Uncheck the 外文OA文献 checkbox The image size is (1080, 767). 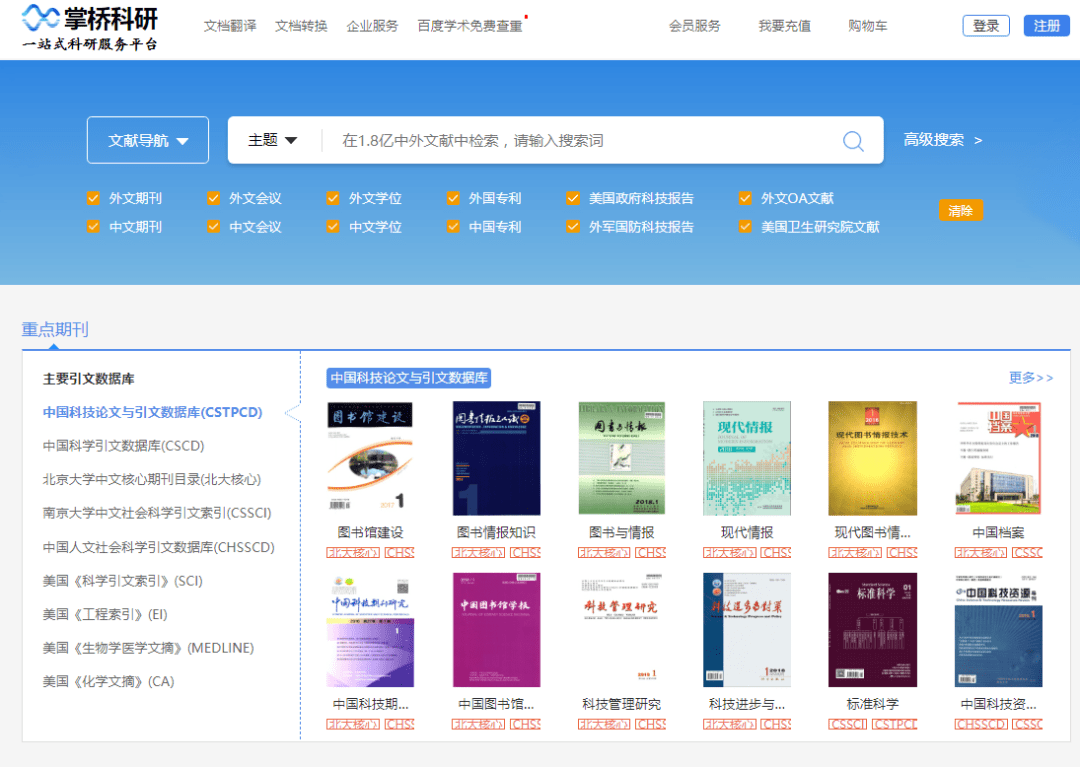pos(745,198)
